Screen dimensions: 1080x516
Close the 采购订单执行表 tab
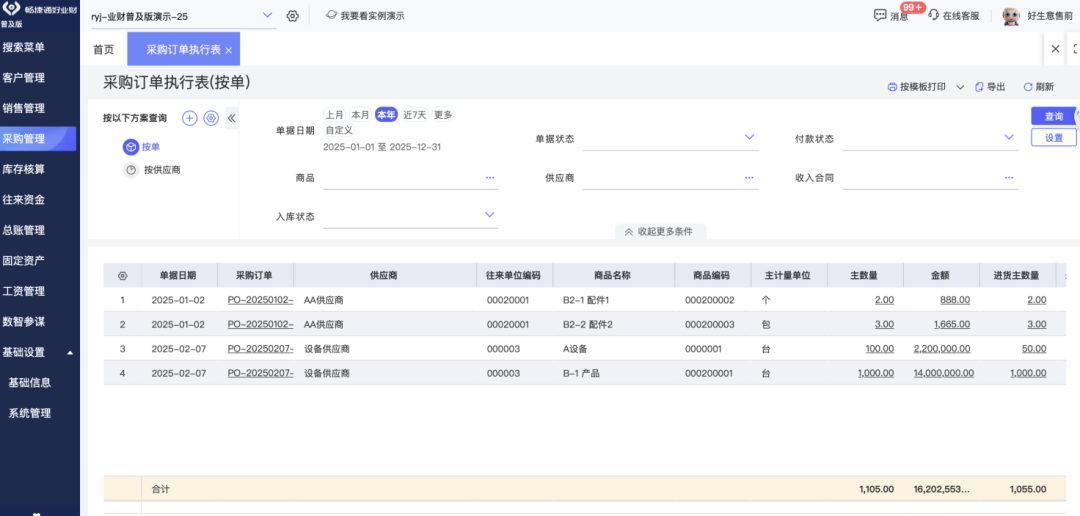click(x=229, y=50)
